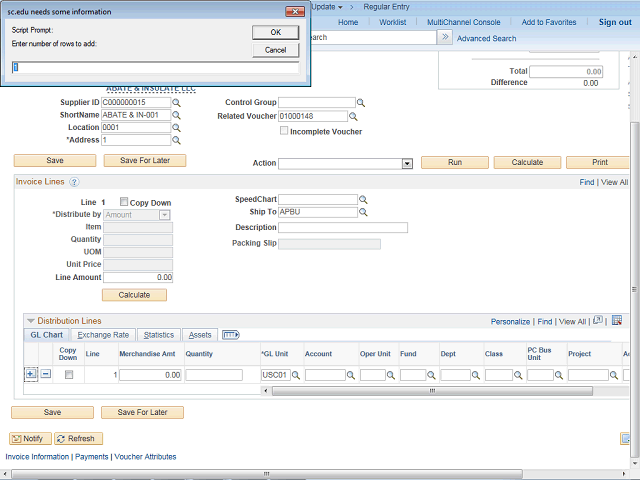Click the Ship To lookup icon

[363, 213]
